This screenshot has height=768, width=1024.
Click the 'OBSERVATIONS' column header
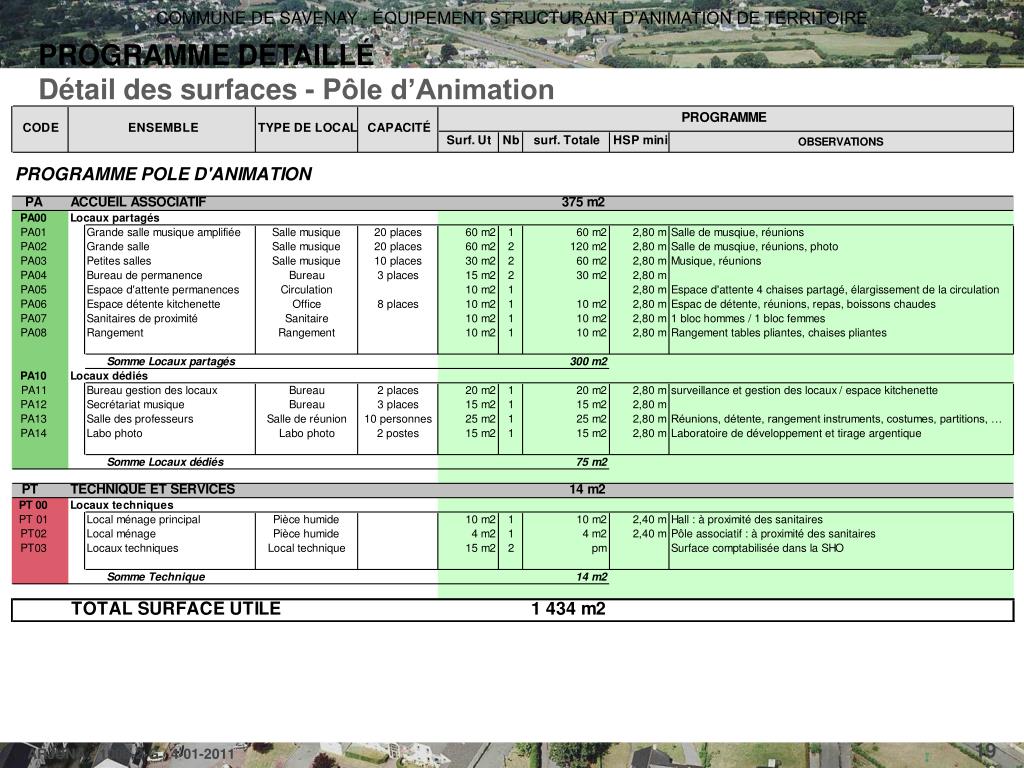click(840, 142)
